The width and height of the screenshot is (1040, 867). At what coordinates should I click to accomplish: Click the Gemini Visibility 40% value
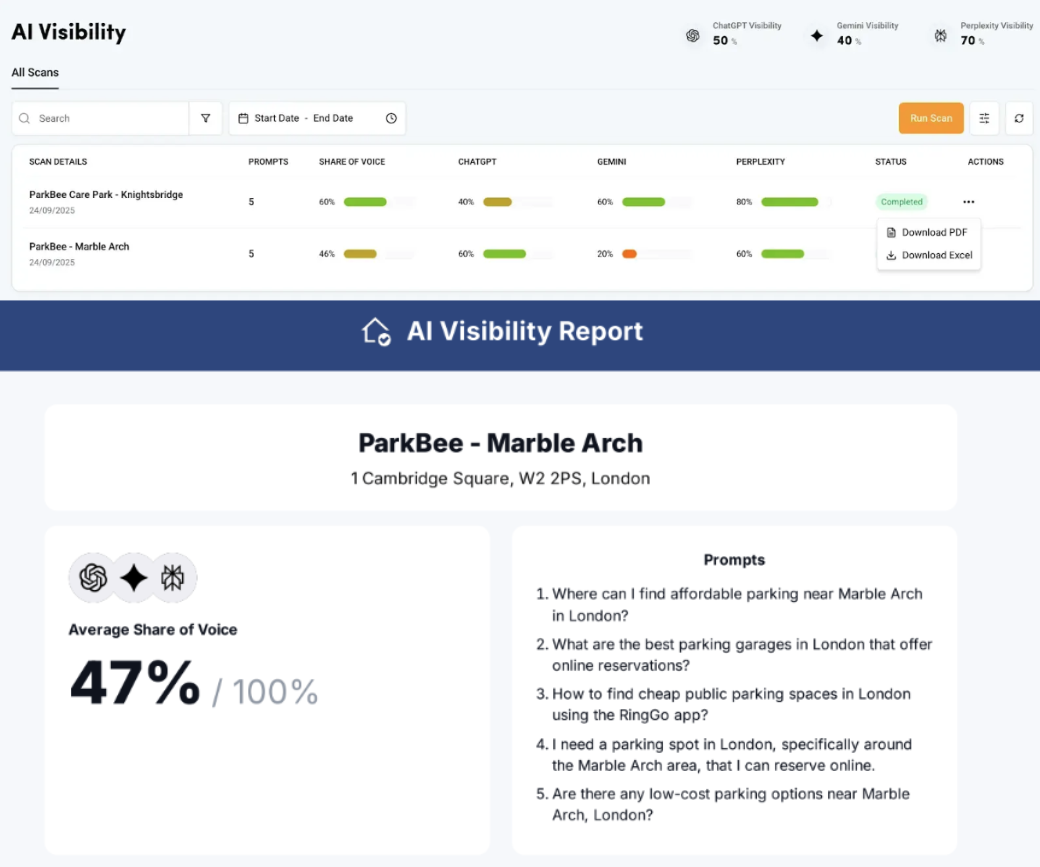(848, 40)
